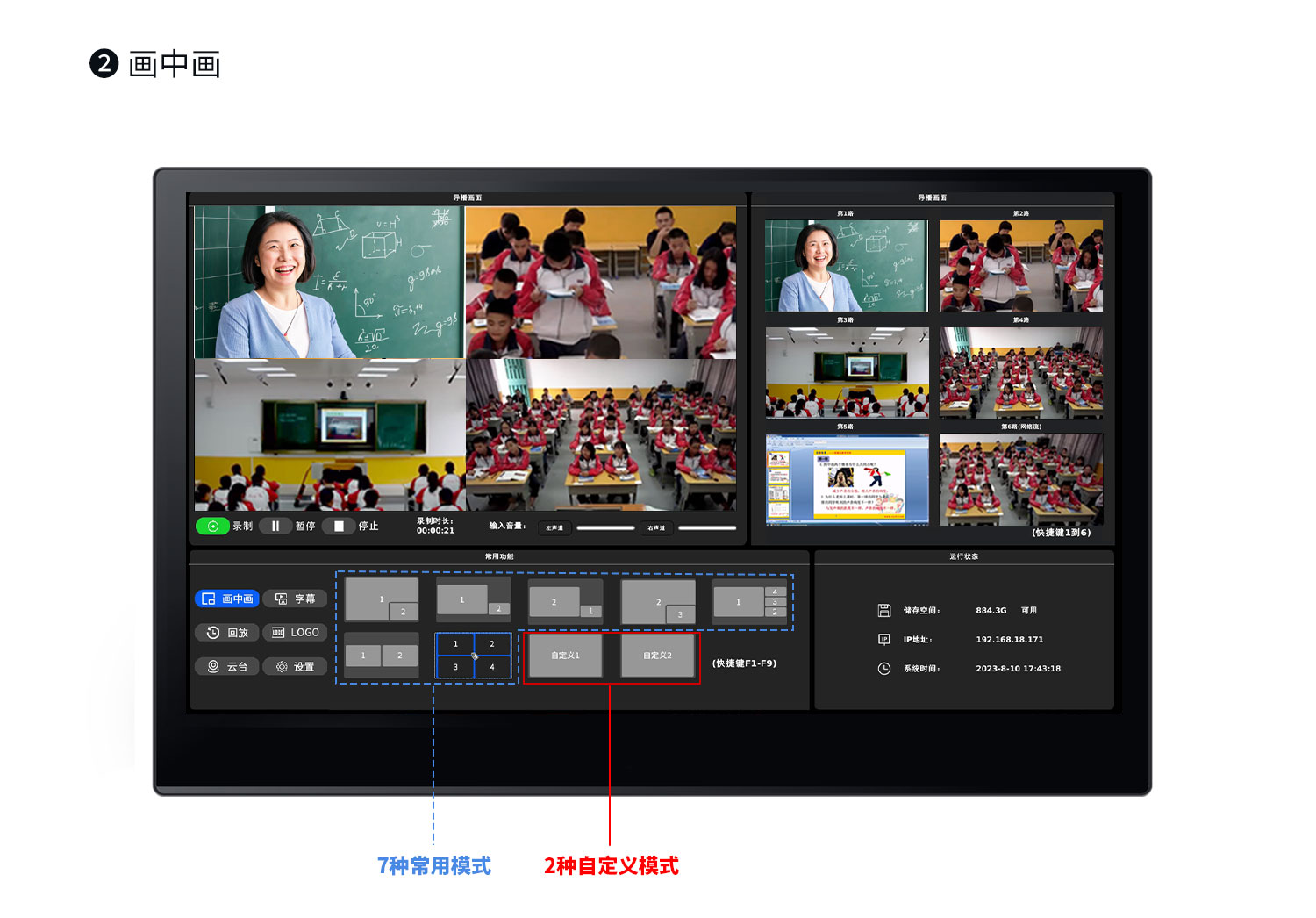The width and height of the screenshot is (1316, 918).
Task: Open the 云台 PTZ control function
Action: coord(227,666)
